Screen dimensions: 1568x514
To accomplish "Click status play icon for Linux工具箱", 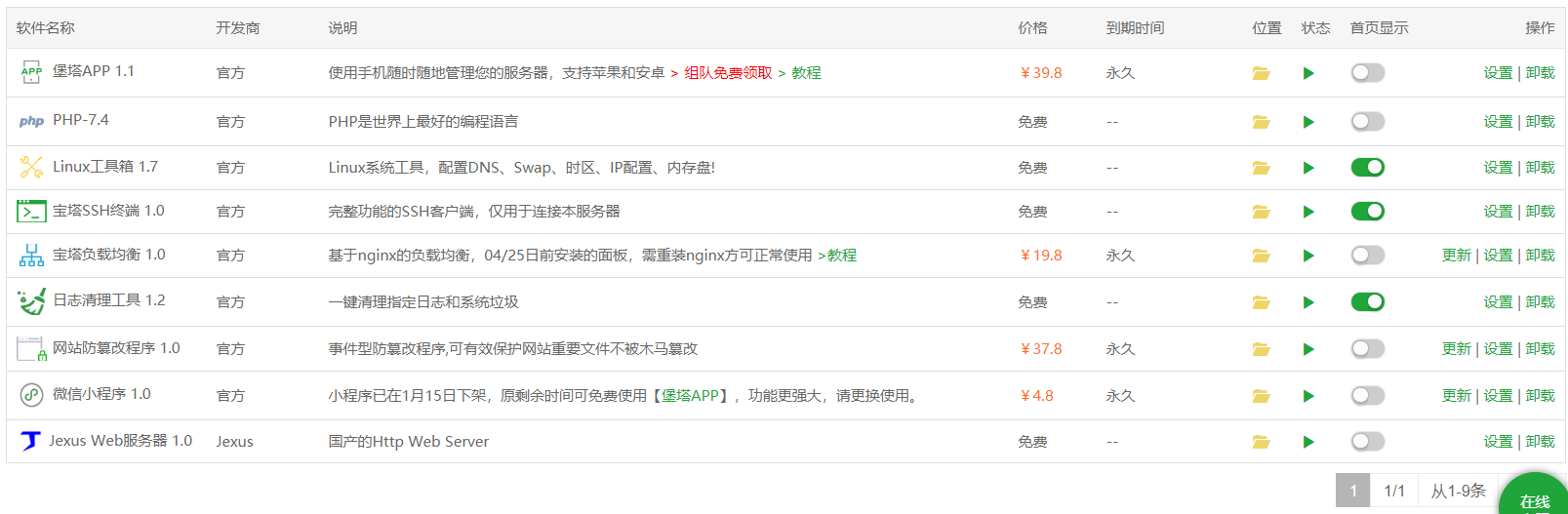I will click(1308, 168).
